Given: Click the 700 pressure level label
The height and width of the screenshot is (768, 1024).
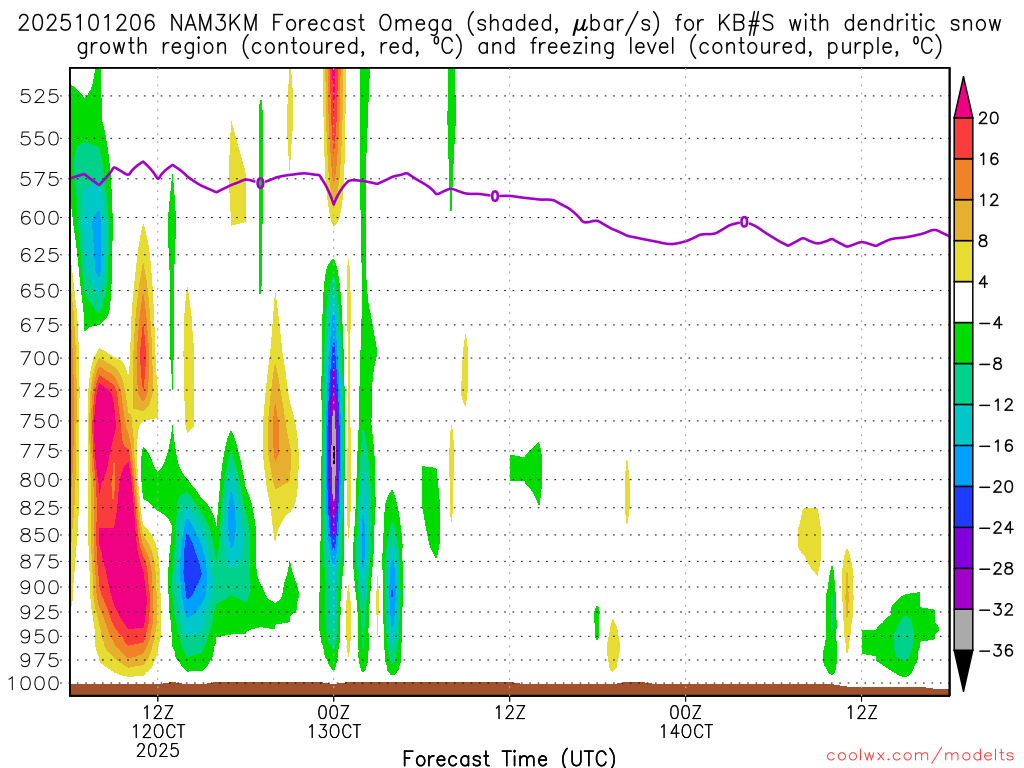Looking at the screenshot, I should pos(40,358).
